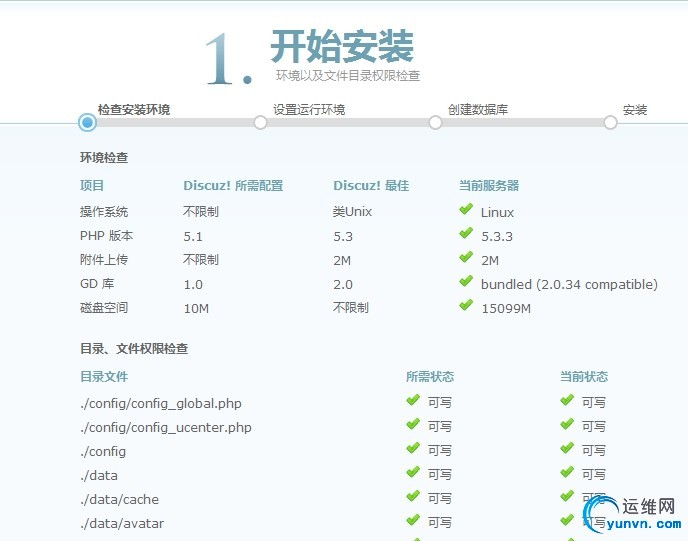688x541 pixels.
Task: Click the green check beside 5.3.3
Action: [466, 233]
